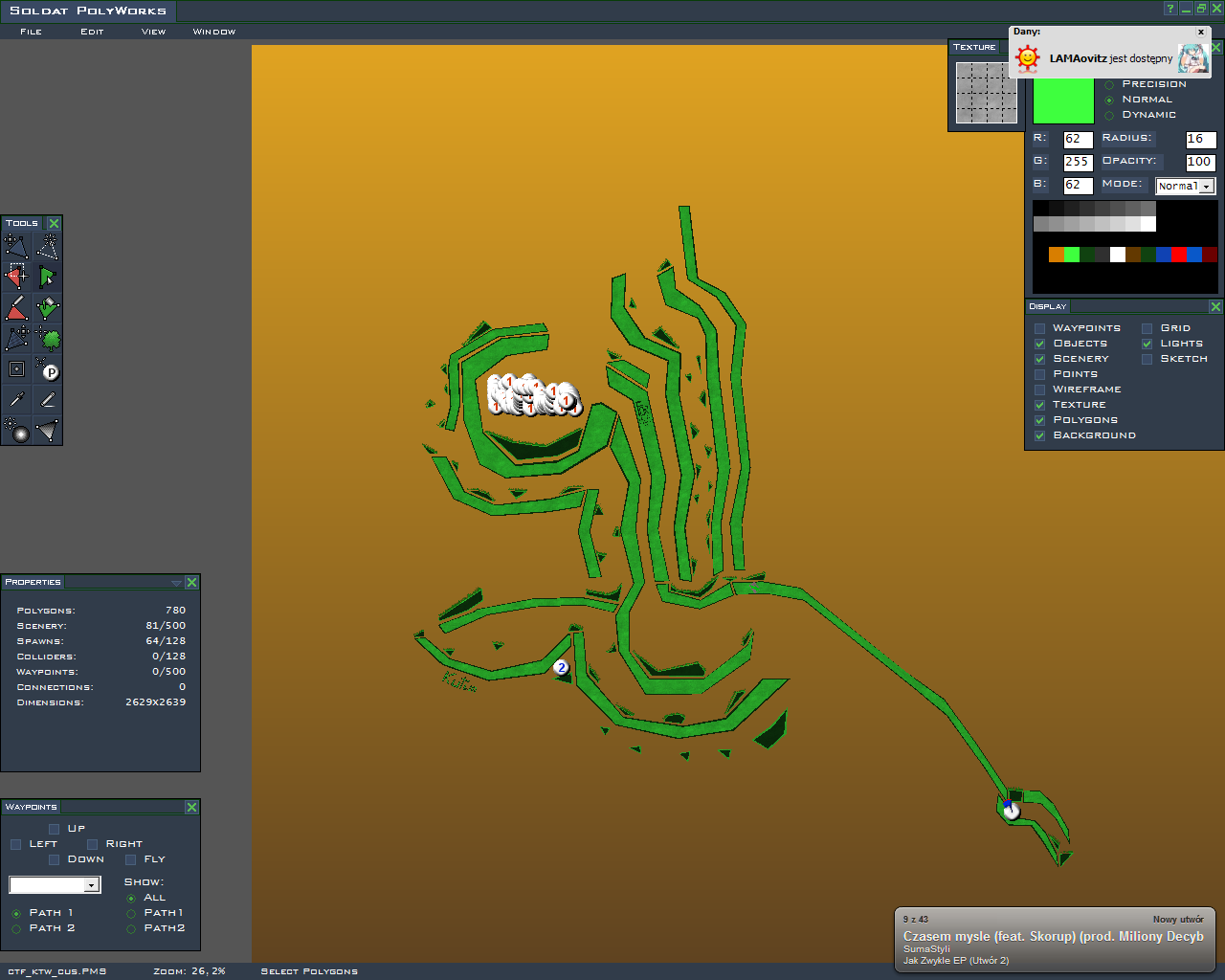Screen dimensions: 1225x980
Task: Click the Radius input field
Action: pos(1200,140)
